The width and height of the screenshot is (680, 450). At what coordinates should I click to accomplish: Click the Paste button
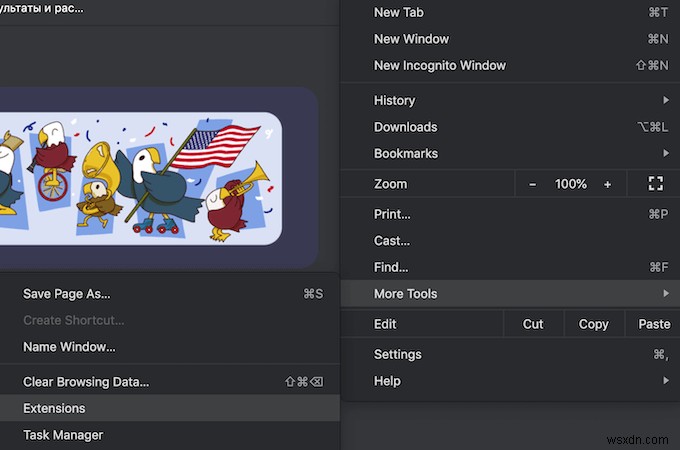pyautogui.click(x=654, y=324)
